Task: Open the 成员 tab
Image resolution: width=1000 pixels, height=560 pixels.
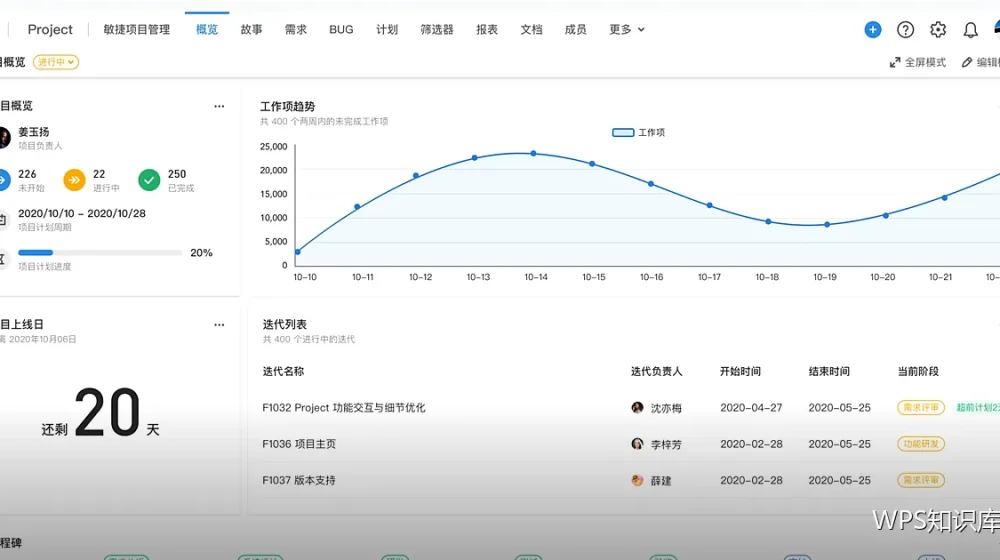Action: [x=575, y=29]
